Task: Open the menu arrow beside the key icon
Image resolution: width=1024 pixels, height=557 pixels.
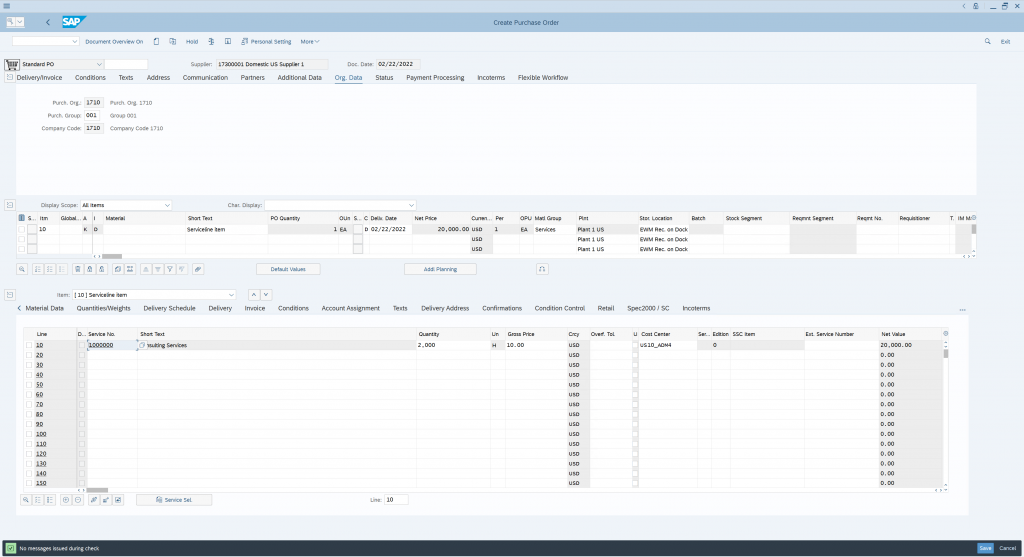Action: pyautogui.click(x=20, y=22)
